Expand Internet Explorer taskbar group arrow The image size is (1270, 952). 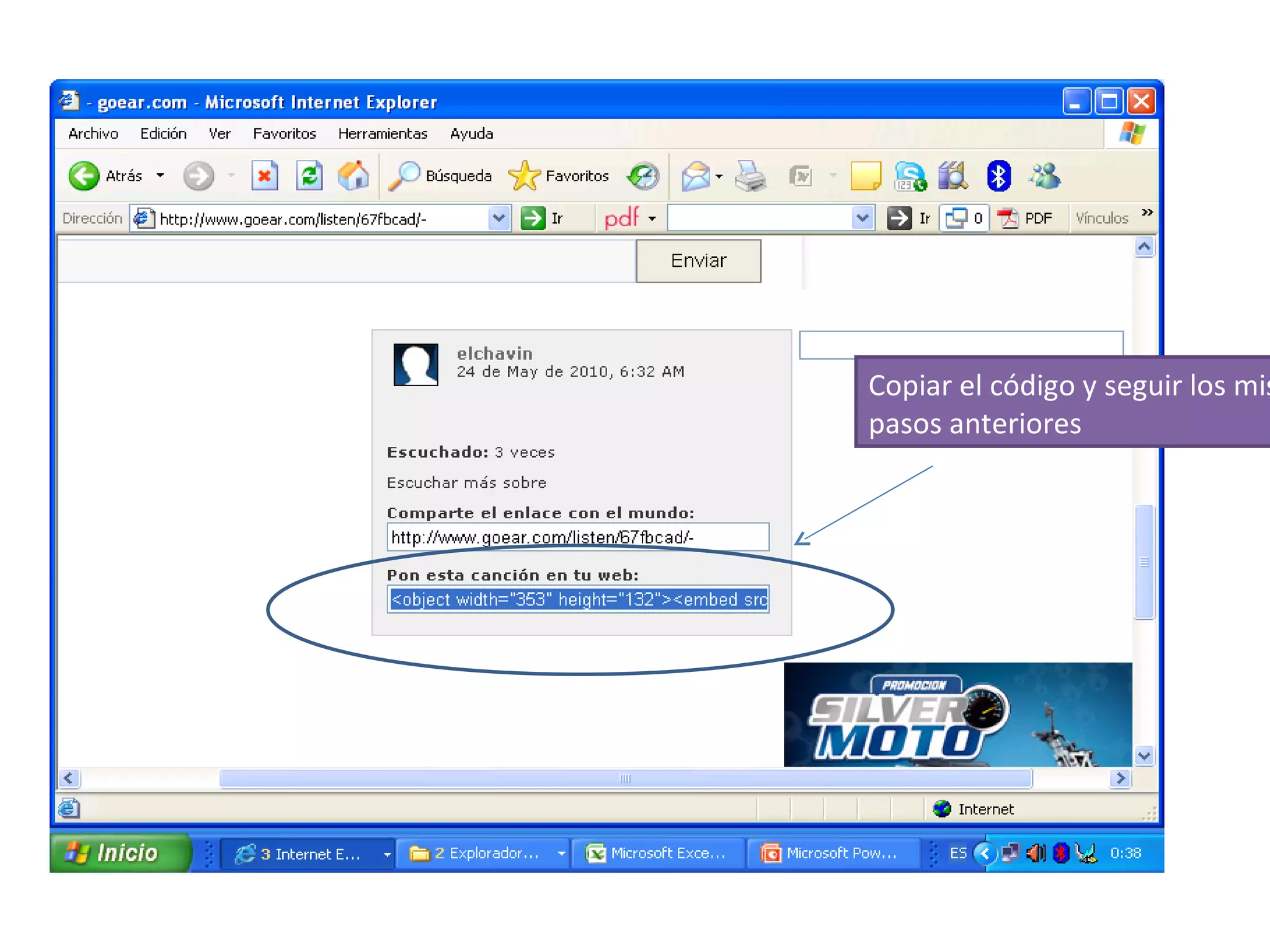(x=388, y=854)
